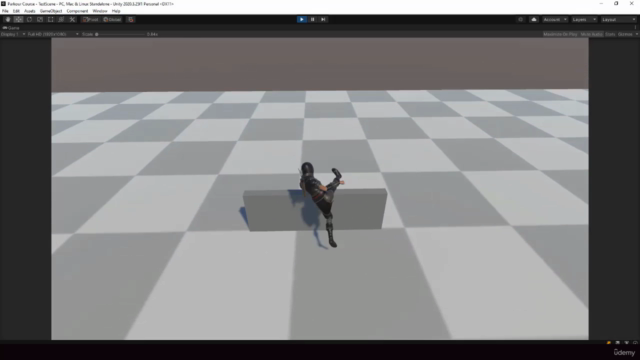Open the Account dropdown

555,20
